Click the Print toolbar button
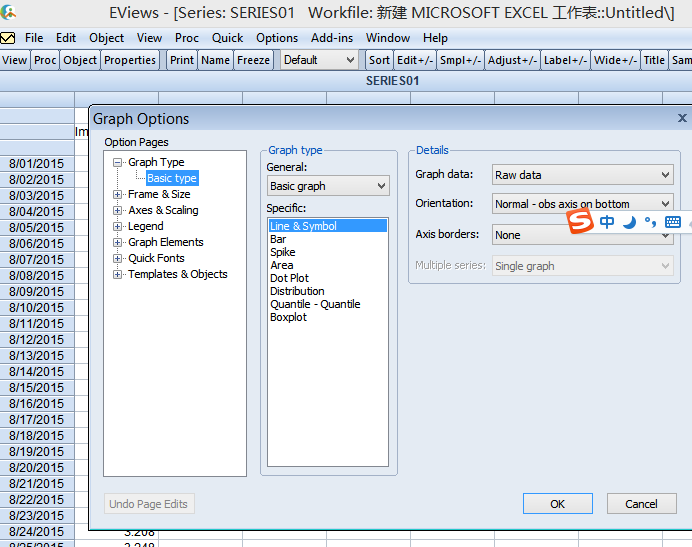The width and height of the screenshot is (692, 547). [182, 60]
